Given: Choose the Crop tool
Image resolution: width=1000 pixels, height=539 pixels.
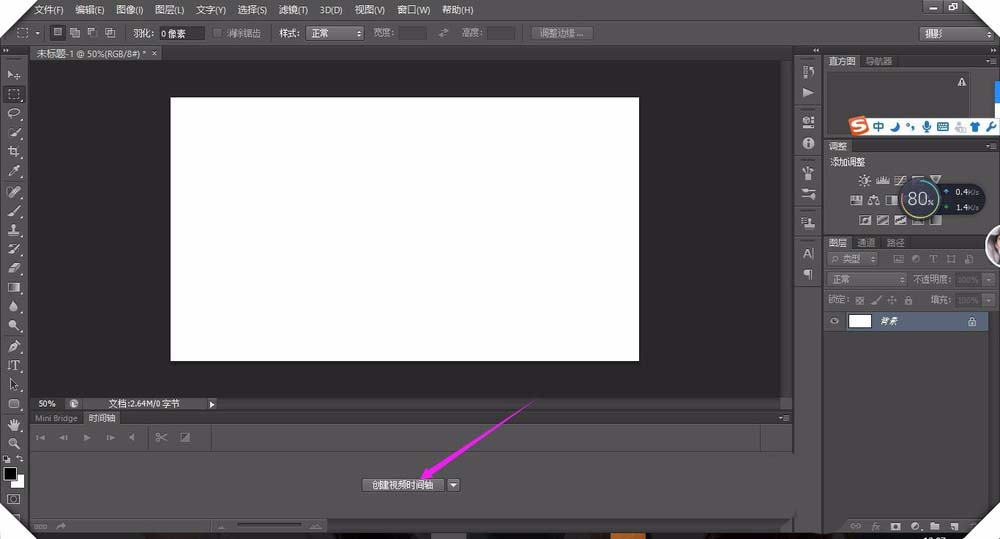Looking at the screenshot, I should point(14,152).
